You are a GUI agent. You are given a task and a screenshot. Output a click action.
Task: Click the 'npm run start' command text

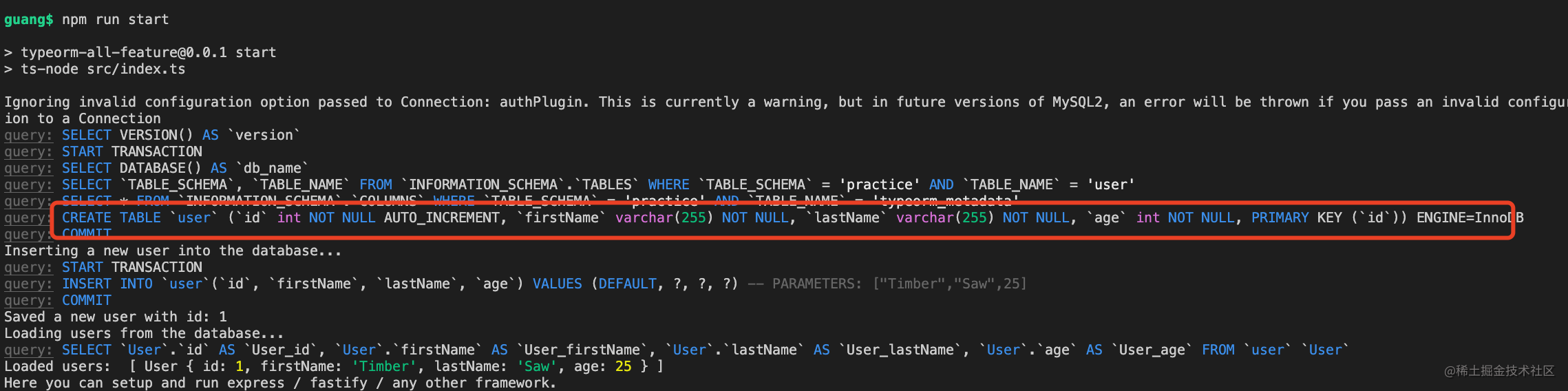[115, 19]
